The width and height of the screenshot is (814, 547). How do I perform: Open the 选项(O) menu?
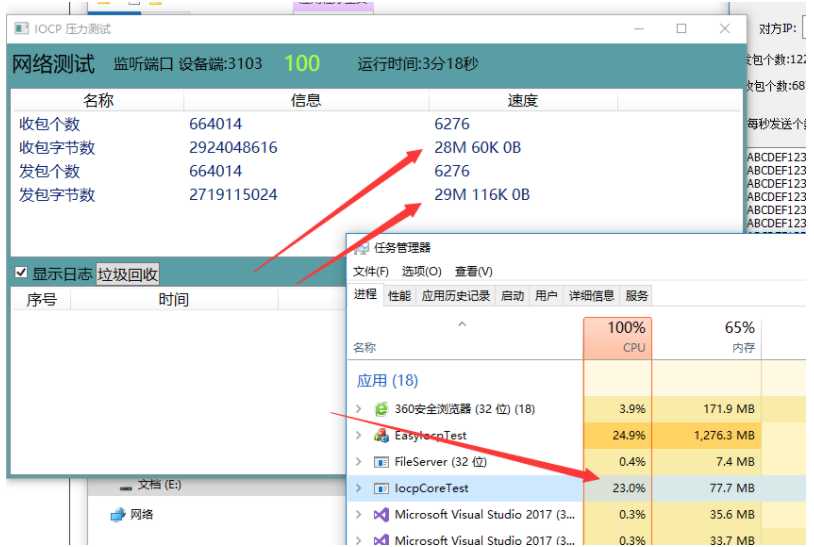click(422, 271)
